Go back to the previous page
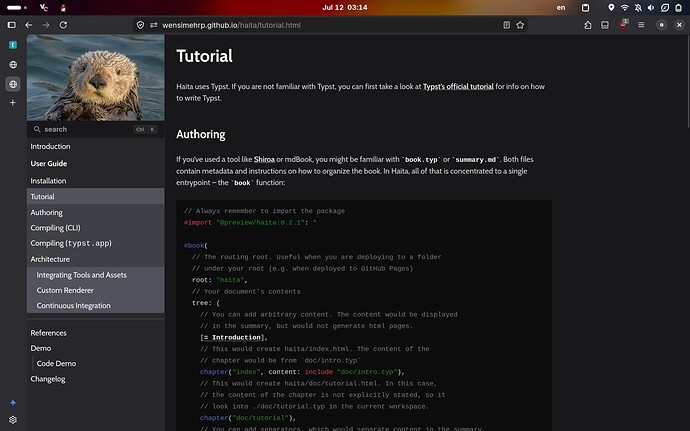The width and height of the screenshot is (690, 431). click(x=29, y=25)
